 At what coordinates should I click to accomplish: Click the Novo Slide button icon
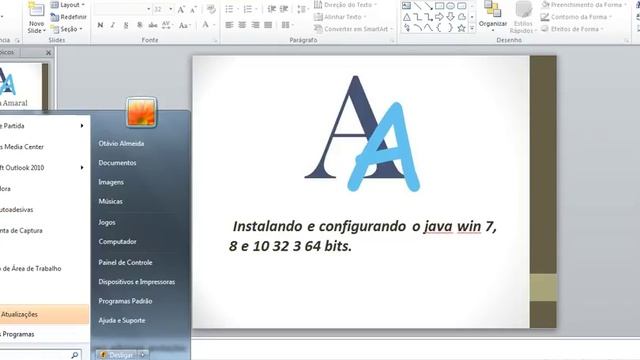(x=36, y=10)
